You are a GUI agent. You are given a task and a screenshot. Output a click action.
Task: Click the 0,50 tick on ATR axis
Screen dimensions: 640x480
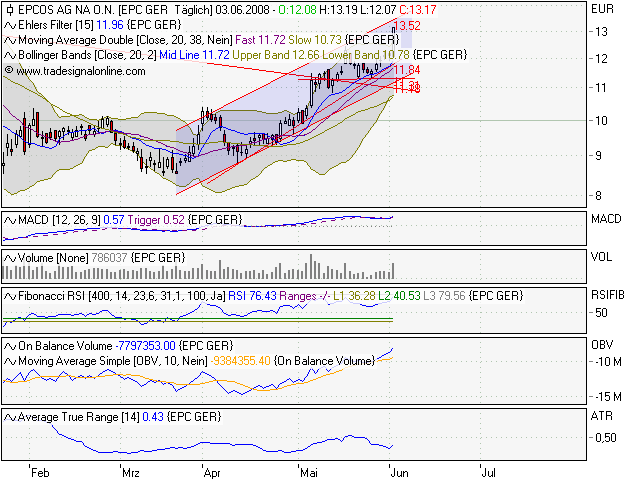click(605, 438)
